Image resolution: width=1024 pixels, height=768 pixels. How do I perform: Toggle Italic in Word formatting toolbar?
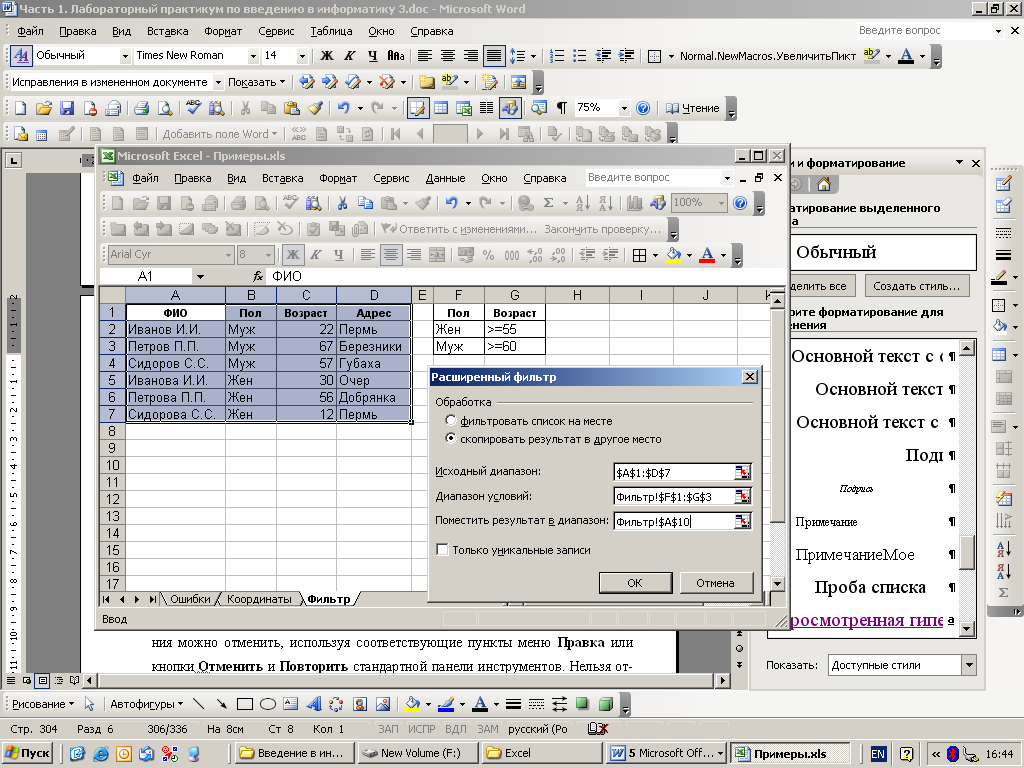click(350, 56)
